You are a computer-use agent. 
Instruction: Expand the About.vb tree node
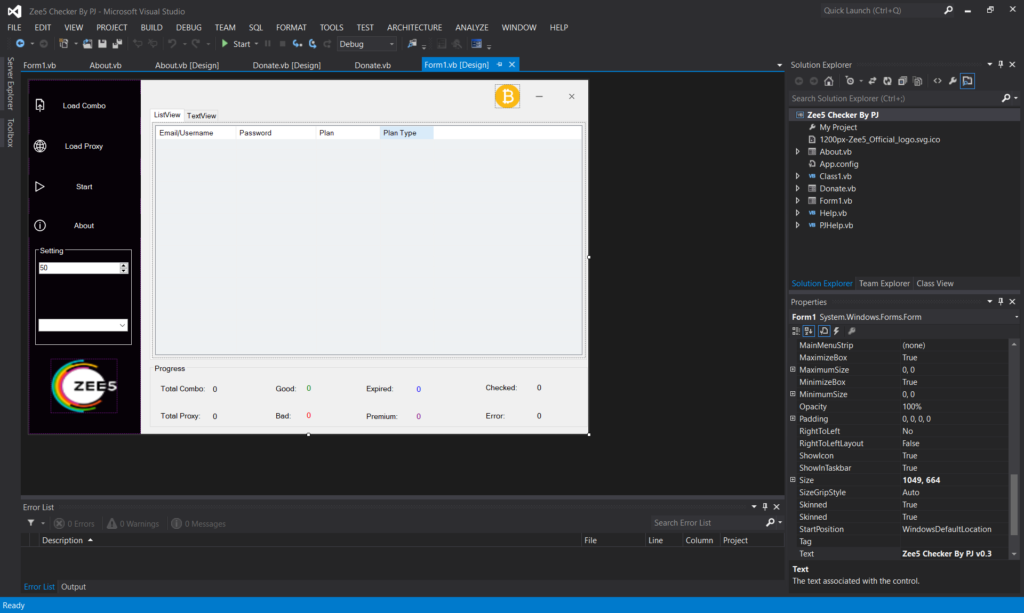pos(797,151)
